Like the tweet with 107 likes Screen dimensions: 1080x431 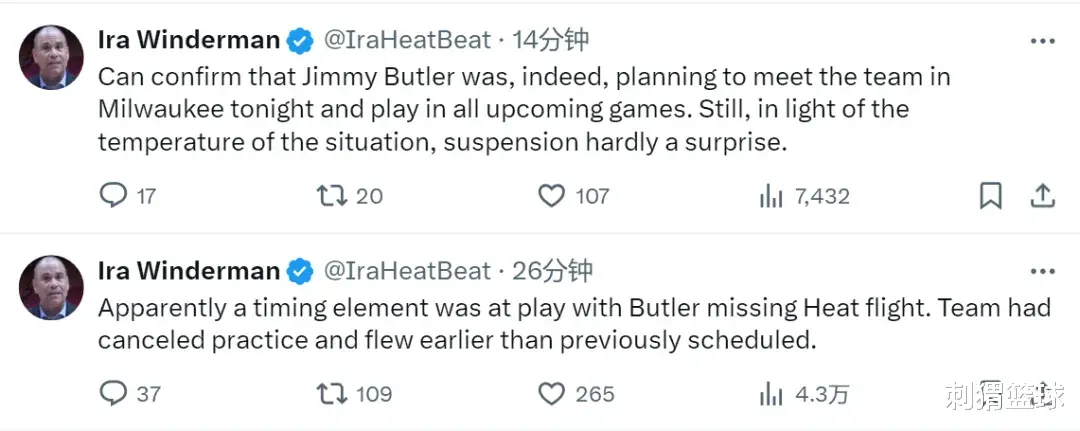pyautogui.click(x=551, y=196)
